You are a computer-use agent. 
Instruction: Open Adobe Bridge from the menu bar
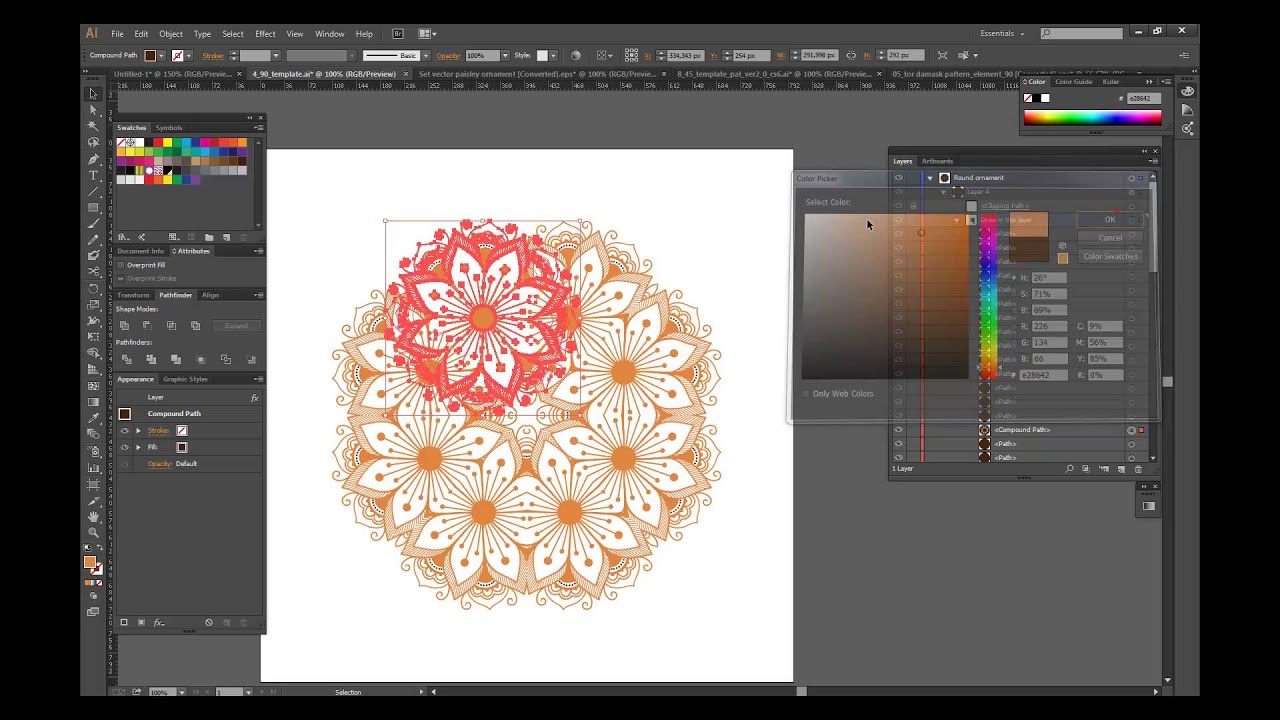398,34
